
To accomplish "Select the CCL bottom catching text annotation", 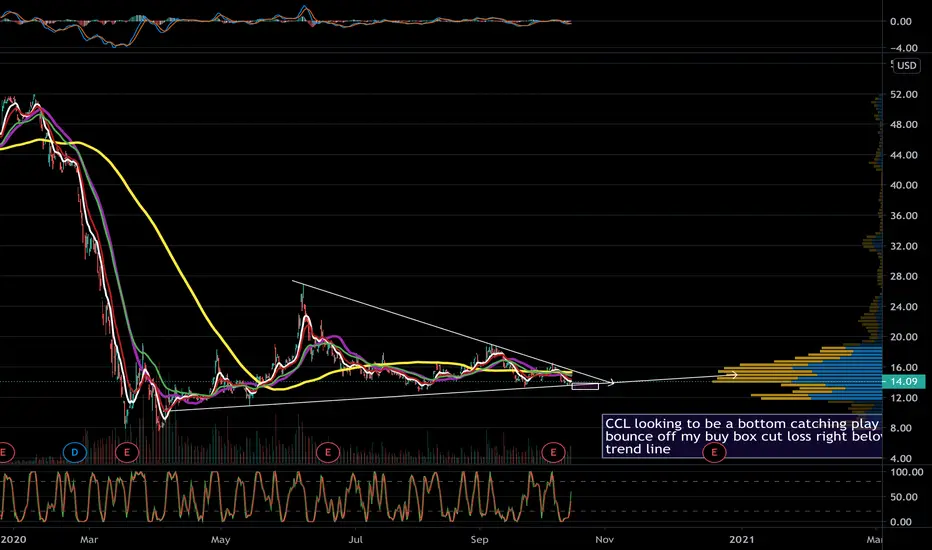I will tap(742, 436).
